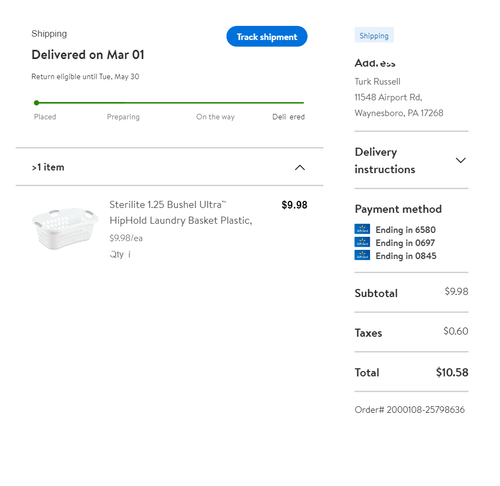
Task: Click the Total amount $10.58
Action: tap(452, 372)
